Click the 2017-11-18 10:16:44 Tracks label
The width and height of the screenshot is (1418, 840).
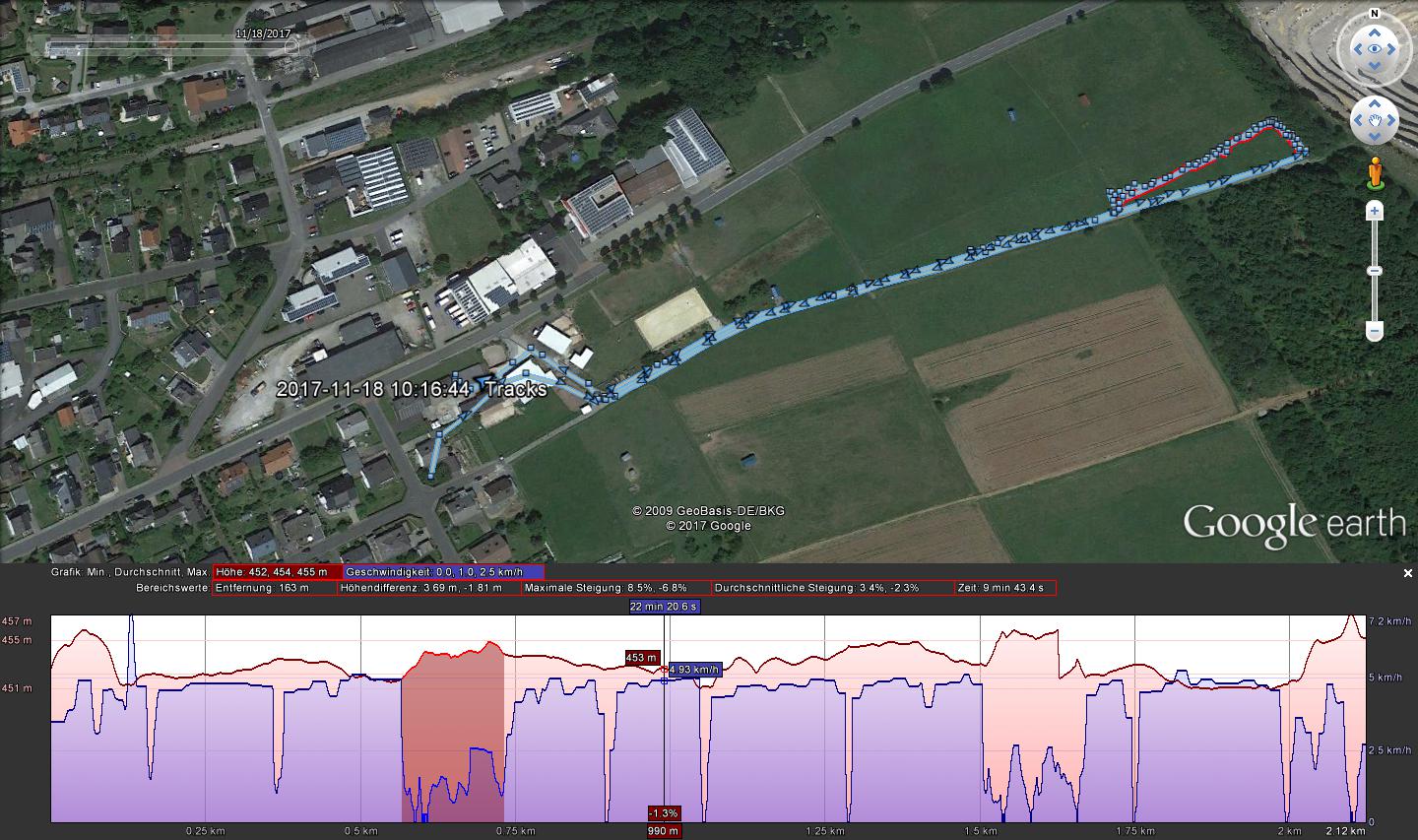pyautogui.click(x=411, y=389)
